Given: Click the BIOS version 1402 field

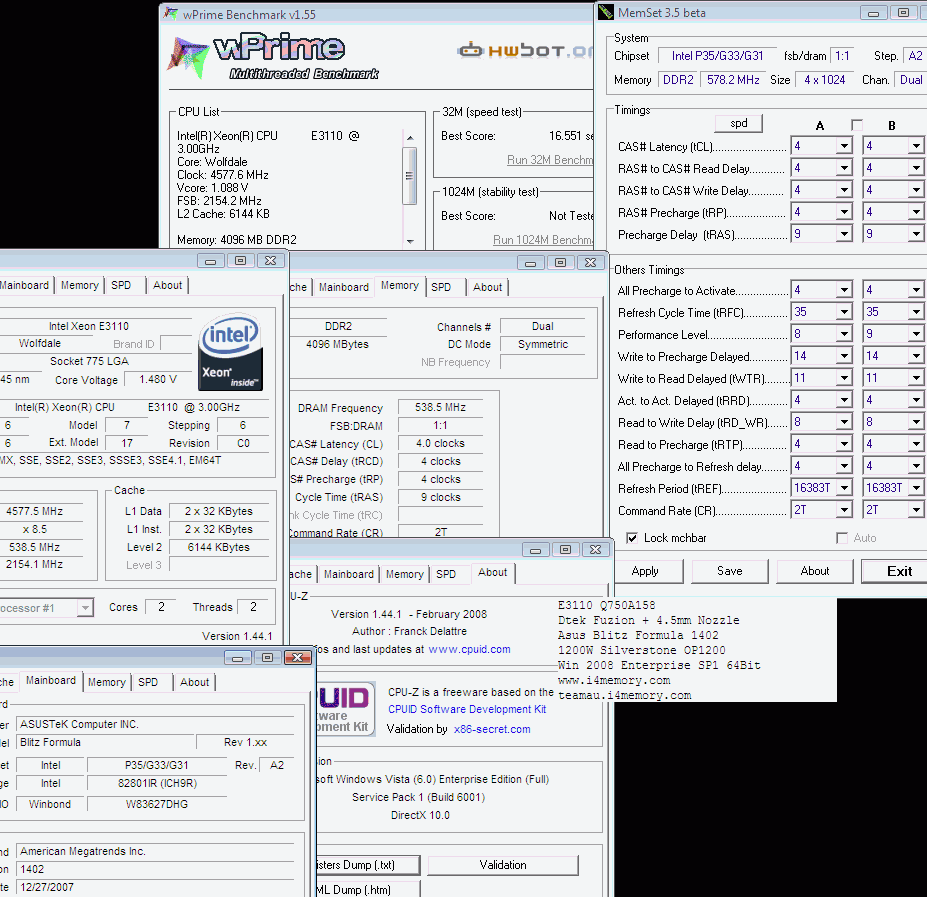Looking at the screenshot, I should 155,869.
